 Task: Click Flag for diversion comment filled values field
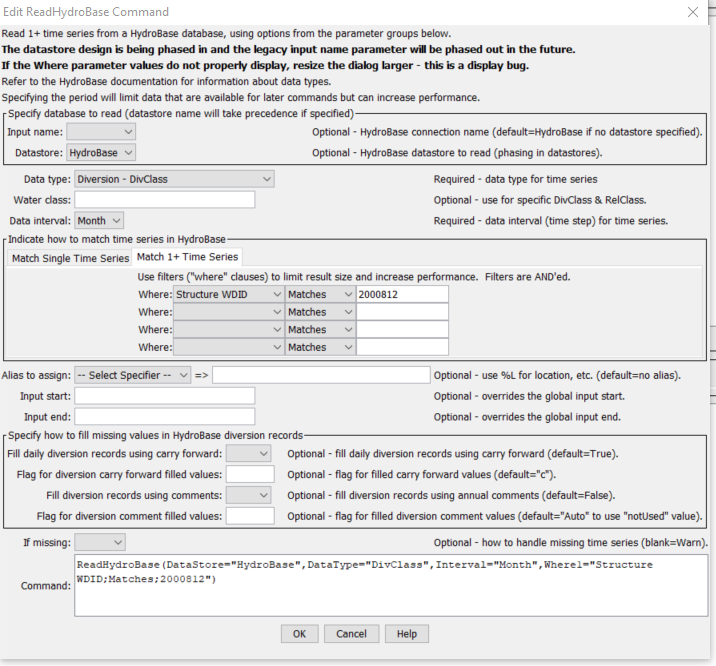coord(250,516)
